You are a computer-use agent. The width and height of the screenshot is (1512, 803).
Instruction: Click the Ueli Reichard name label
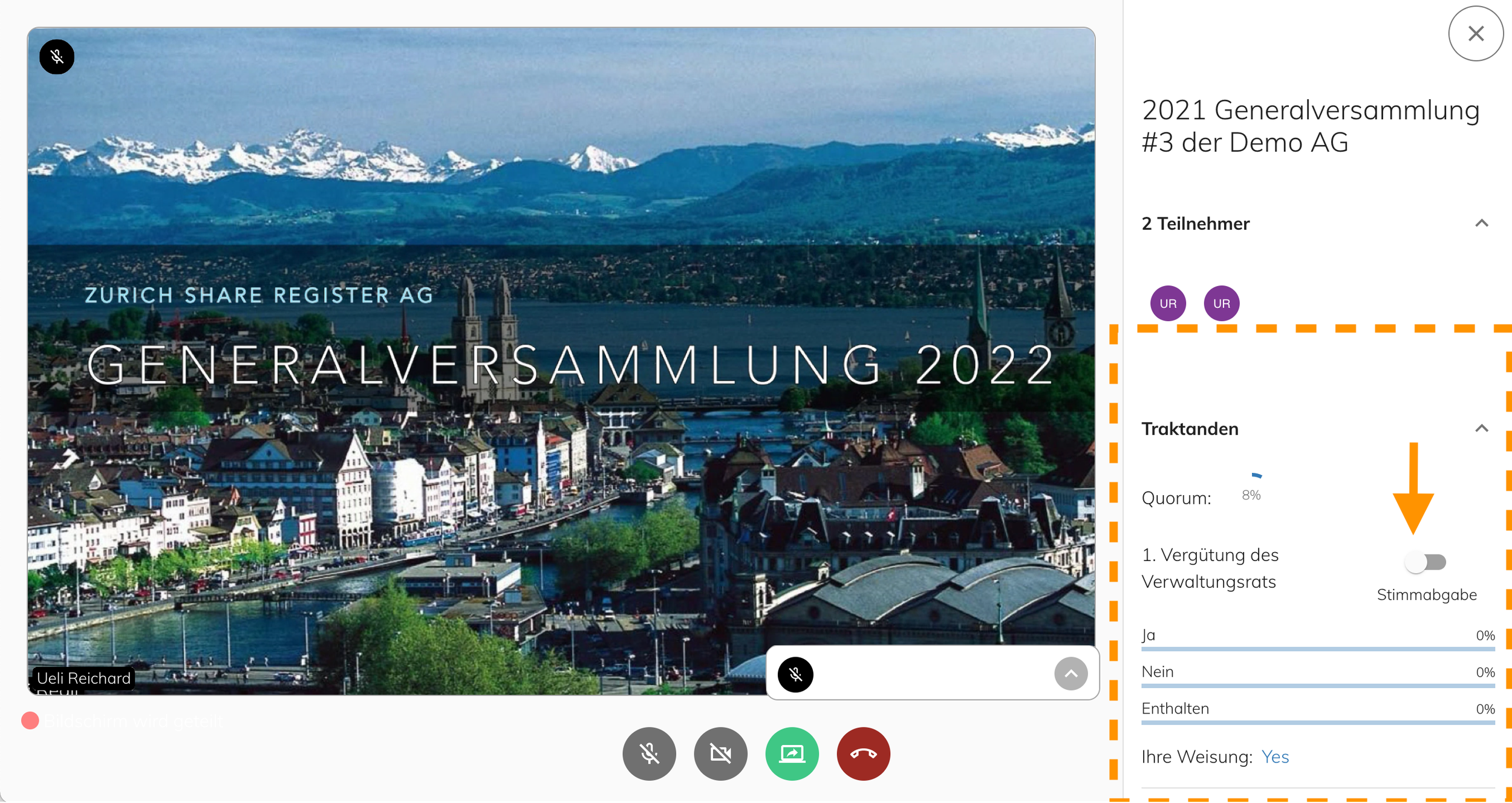click(83, 678)
